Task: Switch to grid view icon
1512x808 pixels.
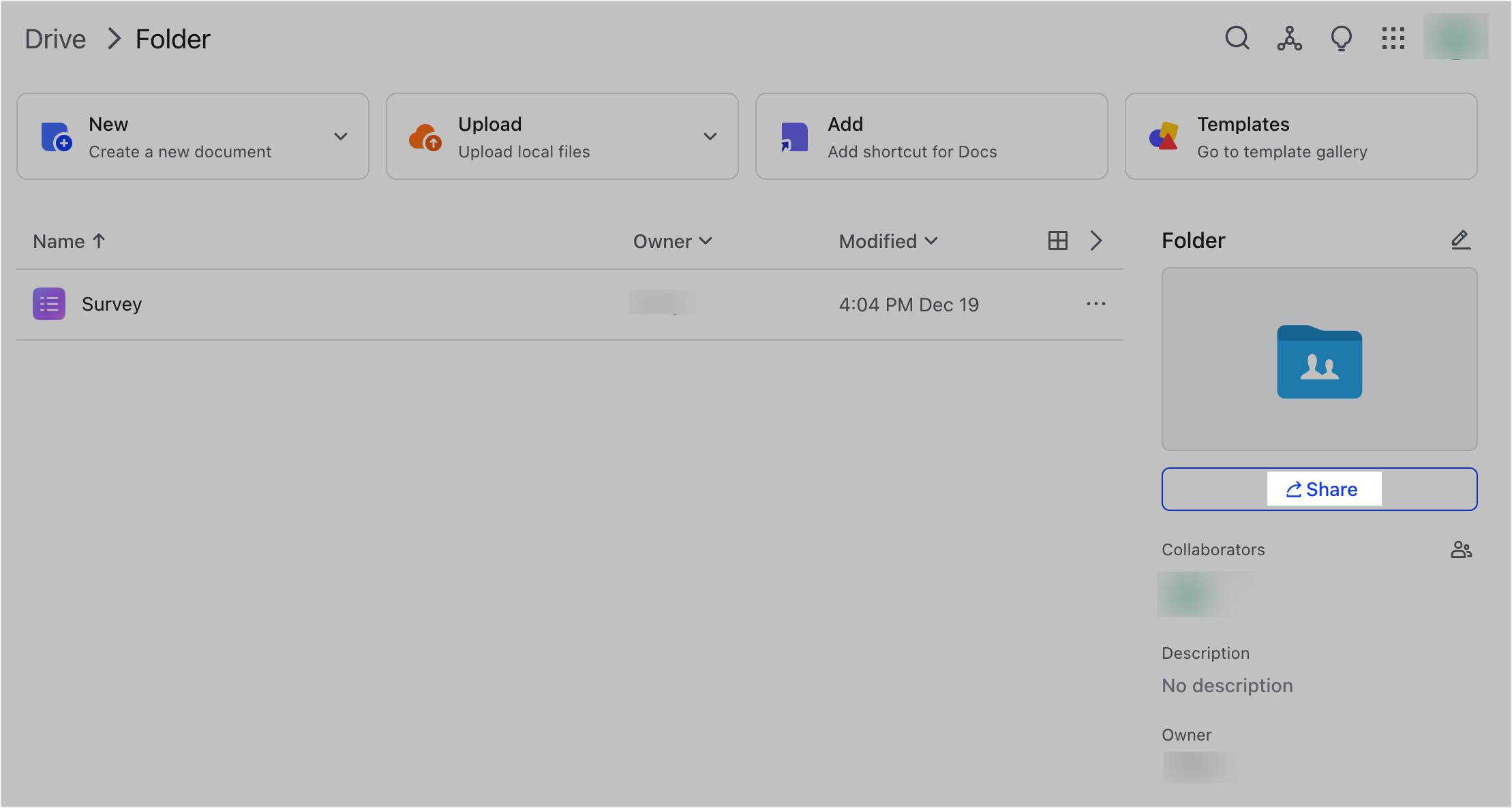Action: tap(1057, 240)
